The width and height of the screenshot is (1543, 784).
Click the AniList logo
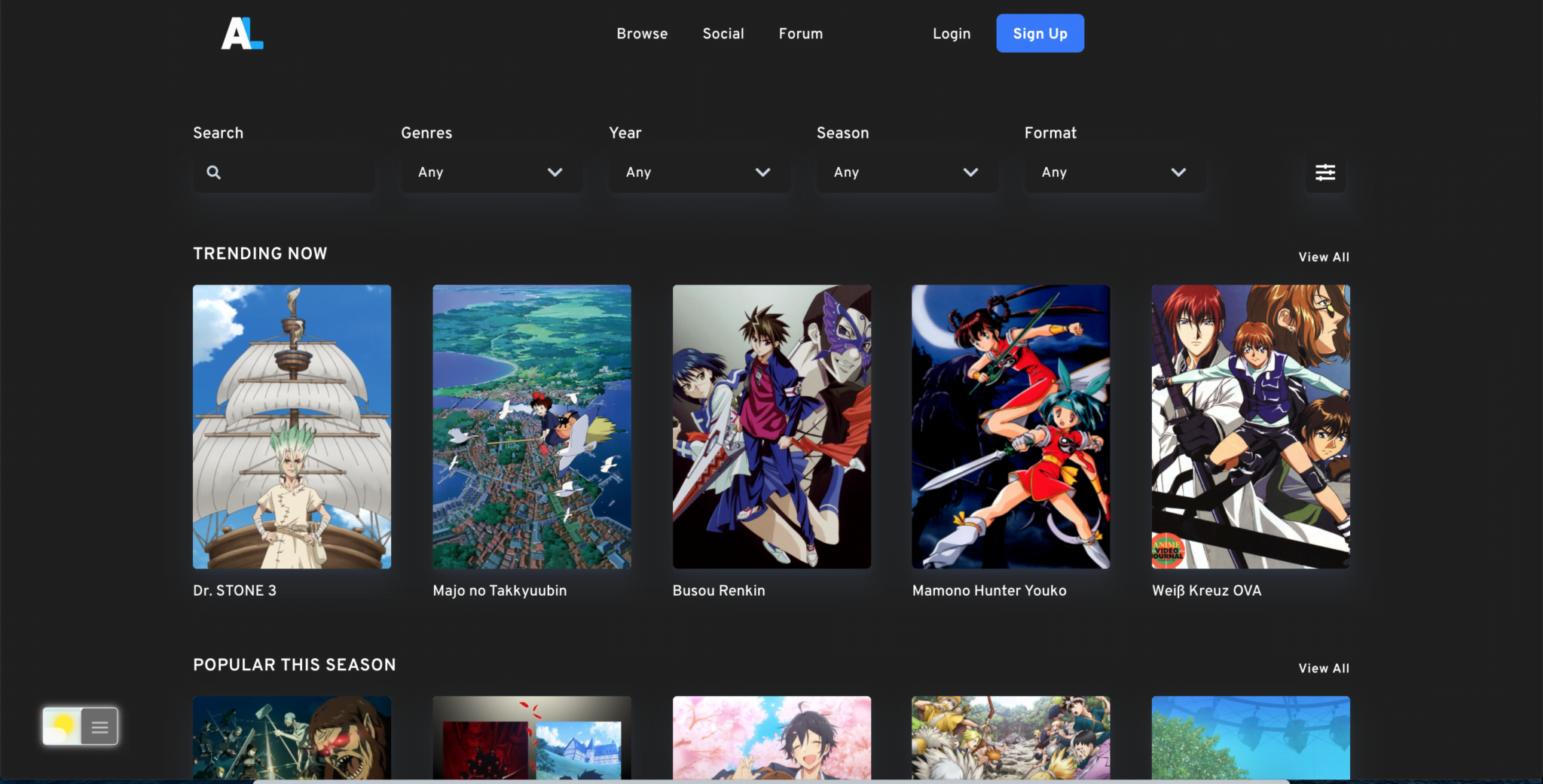pyautogui.click(x=241, y=33)
